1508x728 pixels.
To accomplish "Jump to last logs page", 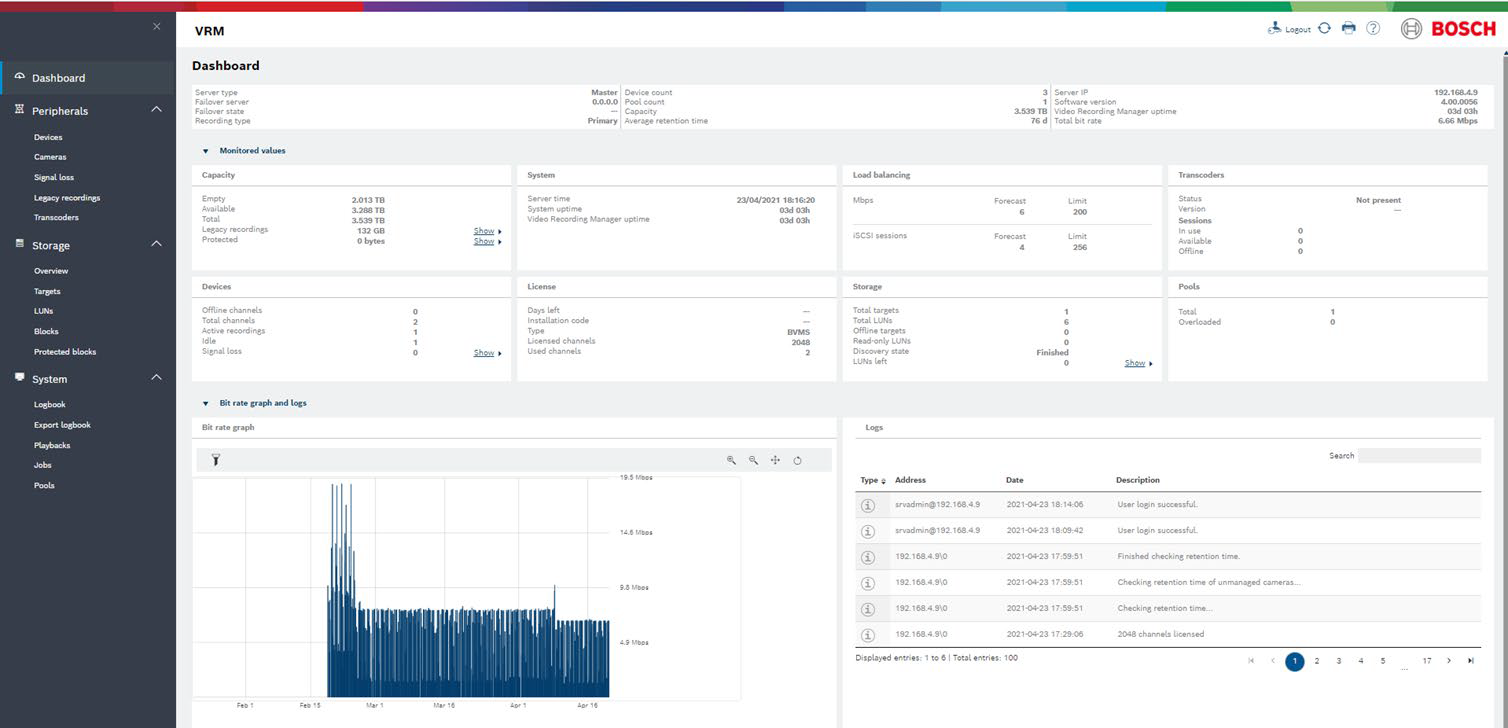I will (x=1471, y=661).
